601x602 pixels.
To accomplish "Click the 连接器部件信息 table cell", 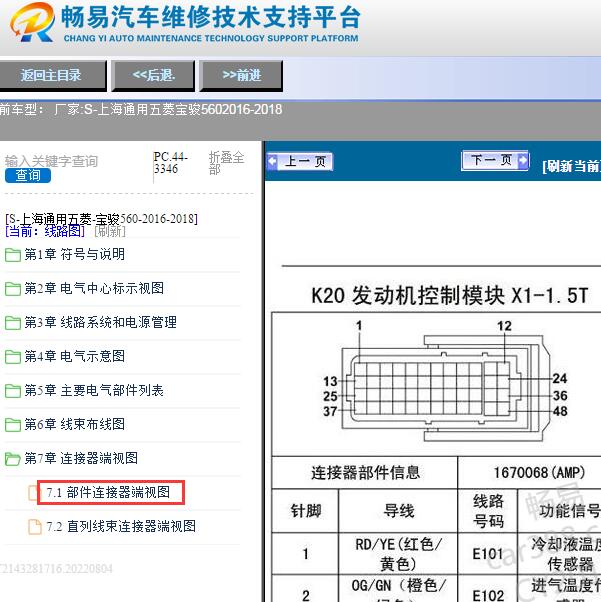I will 365,473.
